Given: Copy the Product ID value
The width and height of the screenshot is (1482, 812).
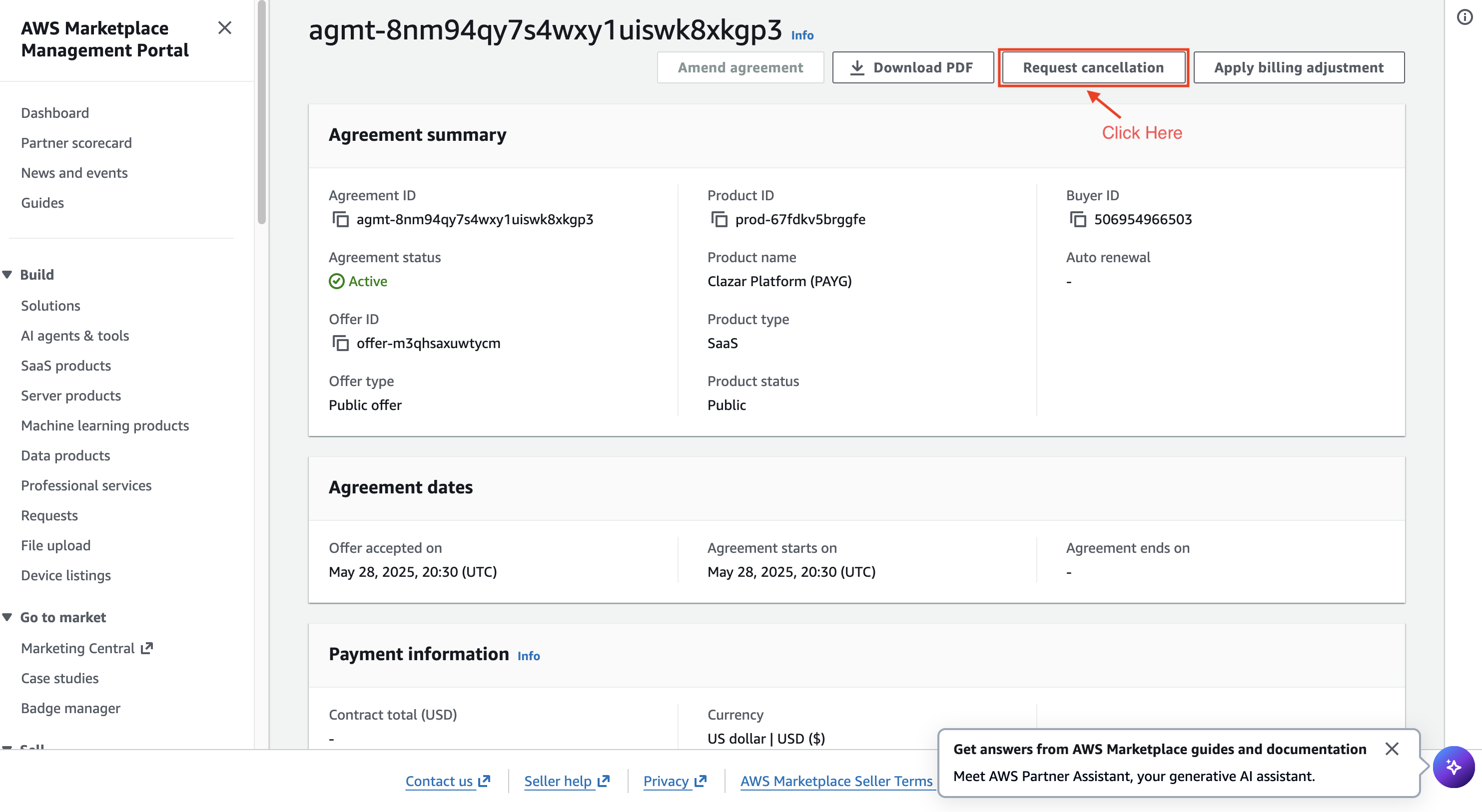Looking at the screenshot, I should pos(719,219).
